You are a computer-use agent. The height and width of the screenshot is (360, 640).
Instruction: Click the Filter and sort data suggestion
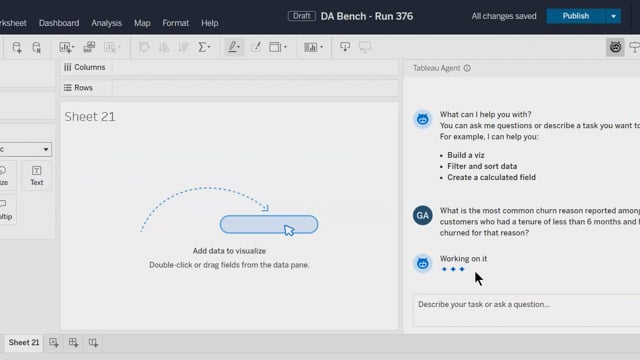482,166
